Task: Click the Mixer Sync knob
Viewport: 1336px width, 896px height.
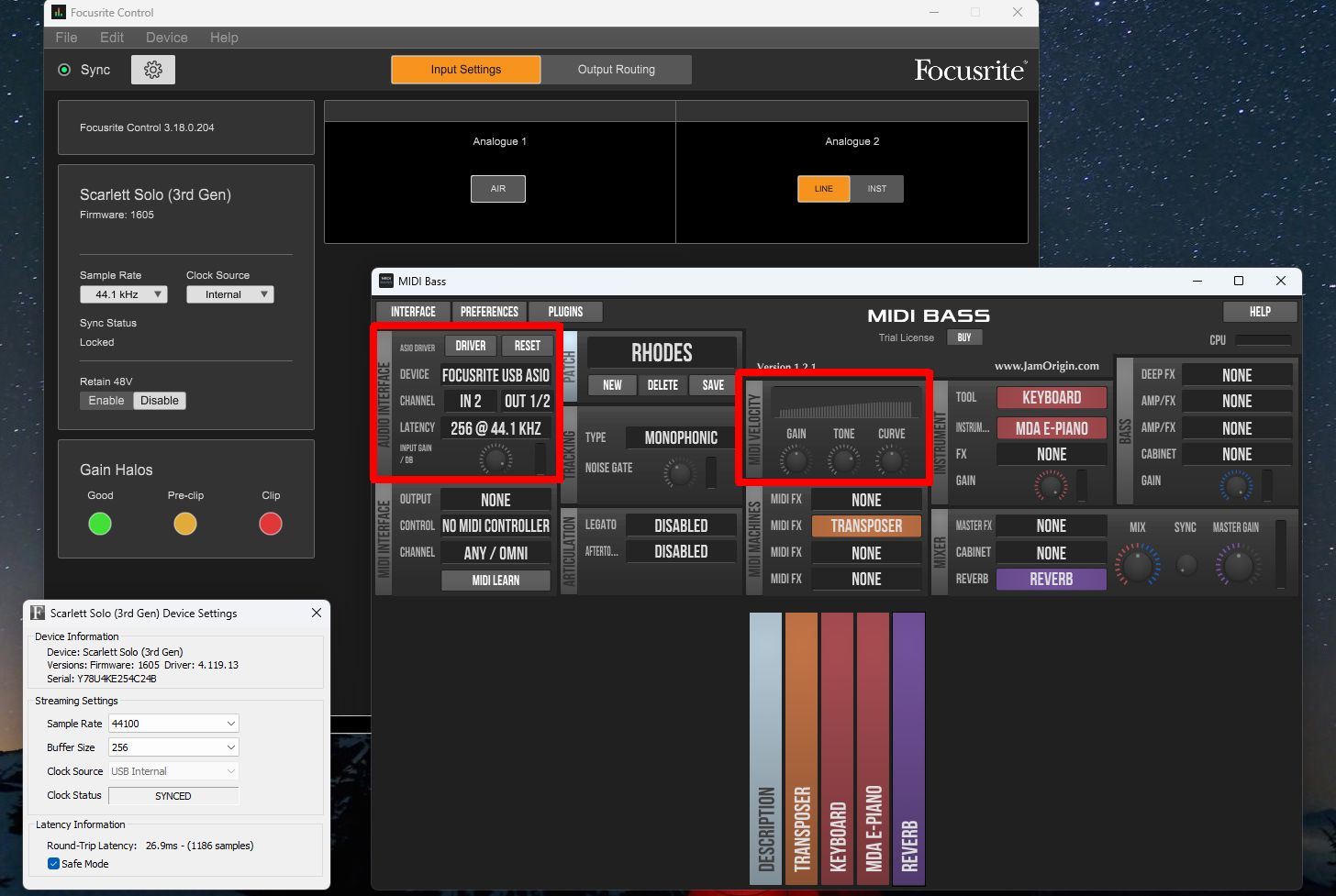Action: [x=1186, y=564]
